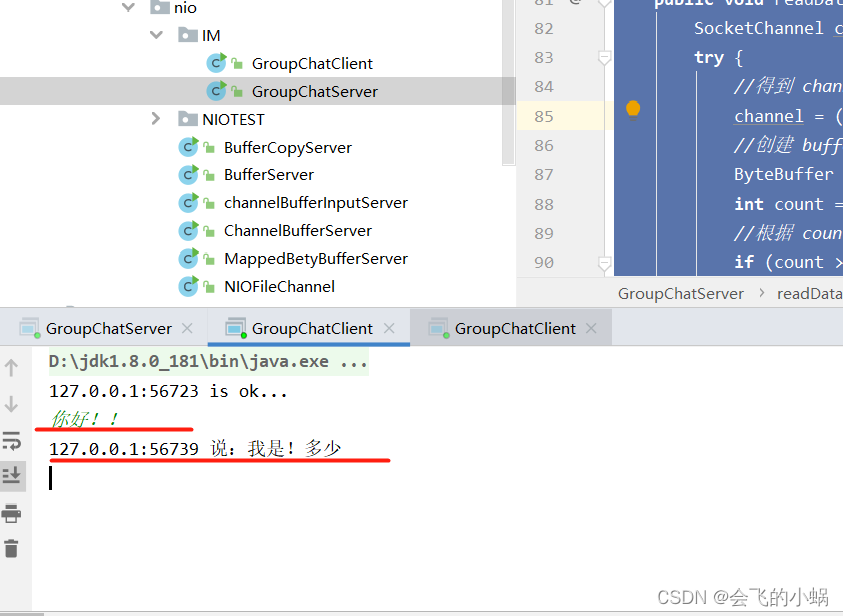Toggle scroll to end of console
The image size is (843, 616).
[x=11, y=475]
